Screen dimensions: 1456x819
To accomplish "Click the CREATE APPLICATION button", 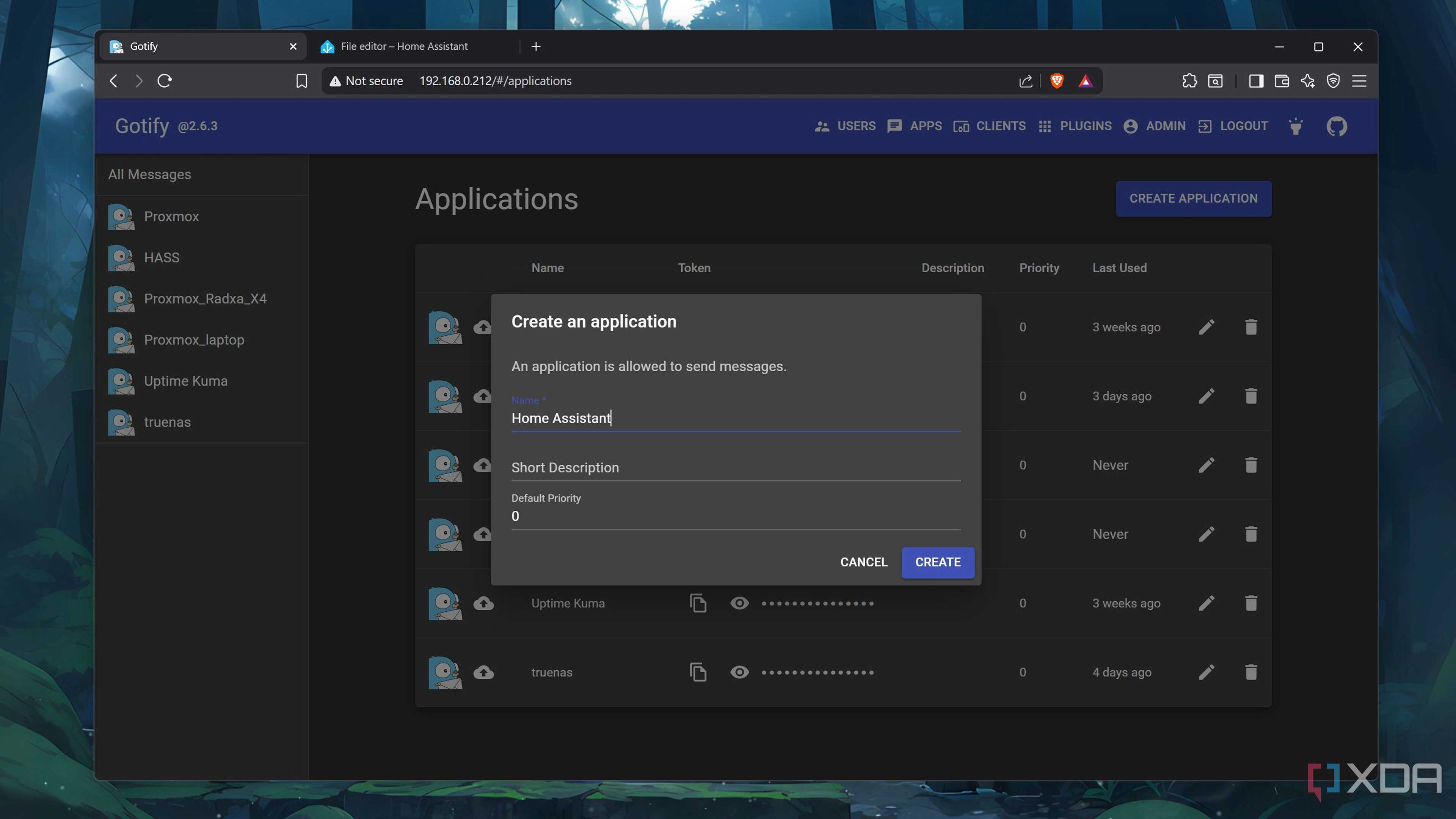I will pyautogui.click(x=1194, y=198).
